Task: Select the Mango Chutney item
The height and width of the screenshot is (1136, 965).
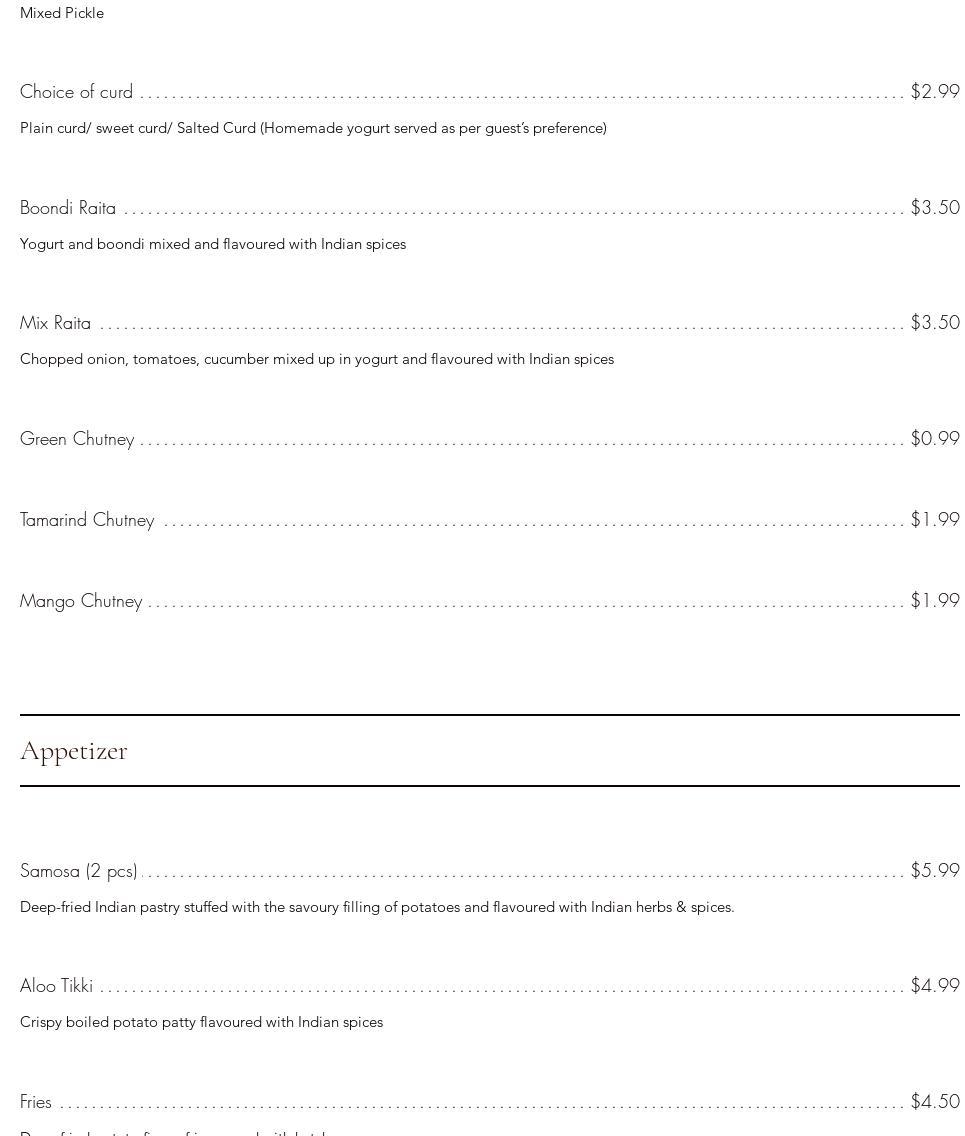Action: click(81, 601)
